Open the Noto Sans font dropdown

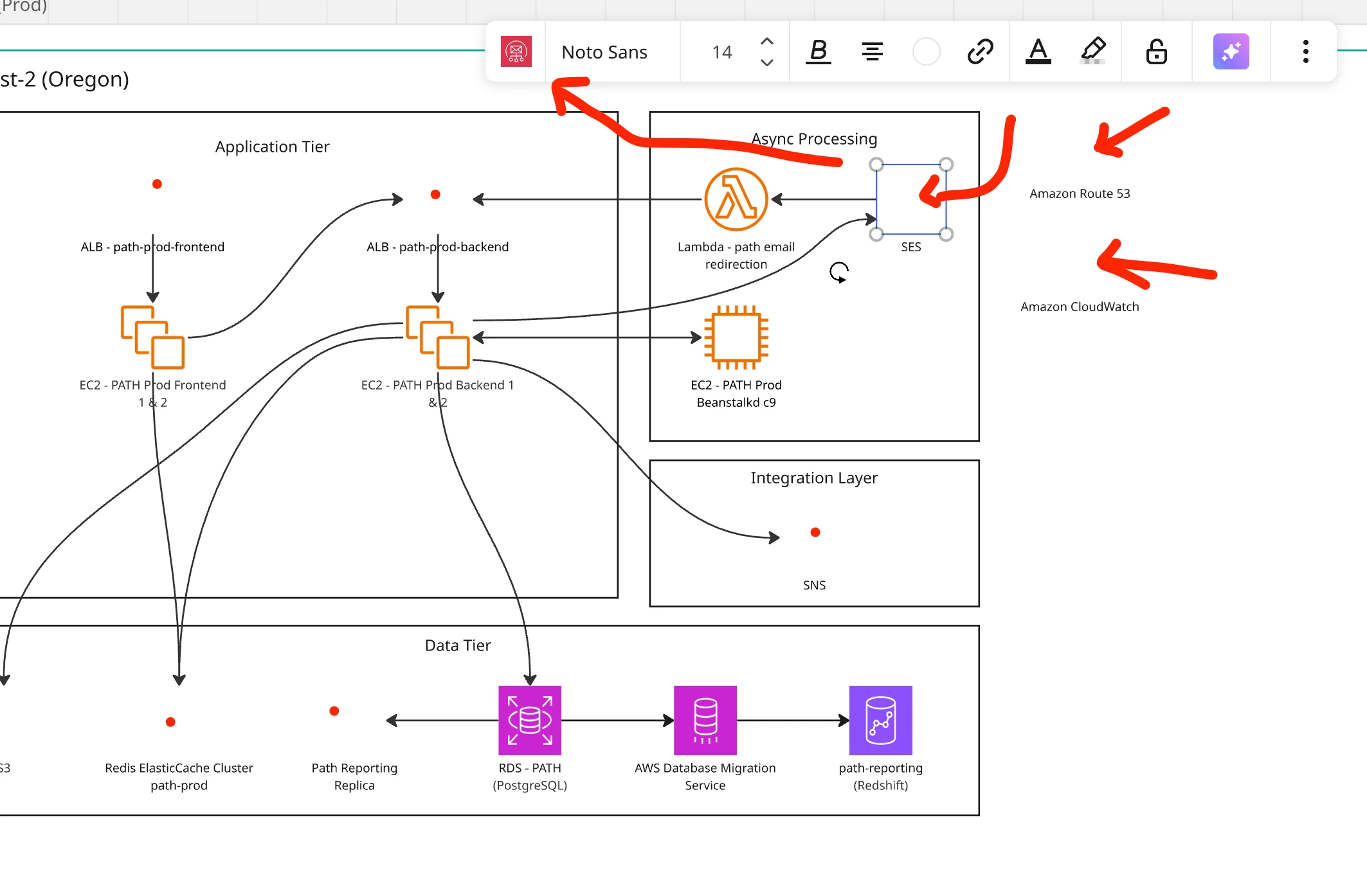coord(604,52)
